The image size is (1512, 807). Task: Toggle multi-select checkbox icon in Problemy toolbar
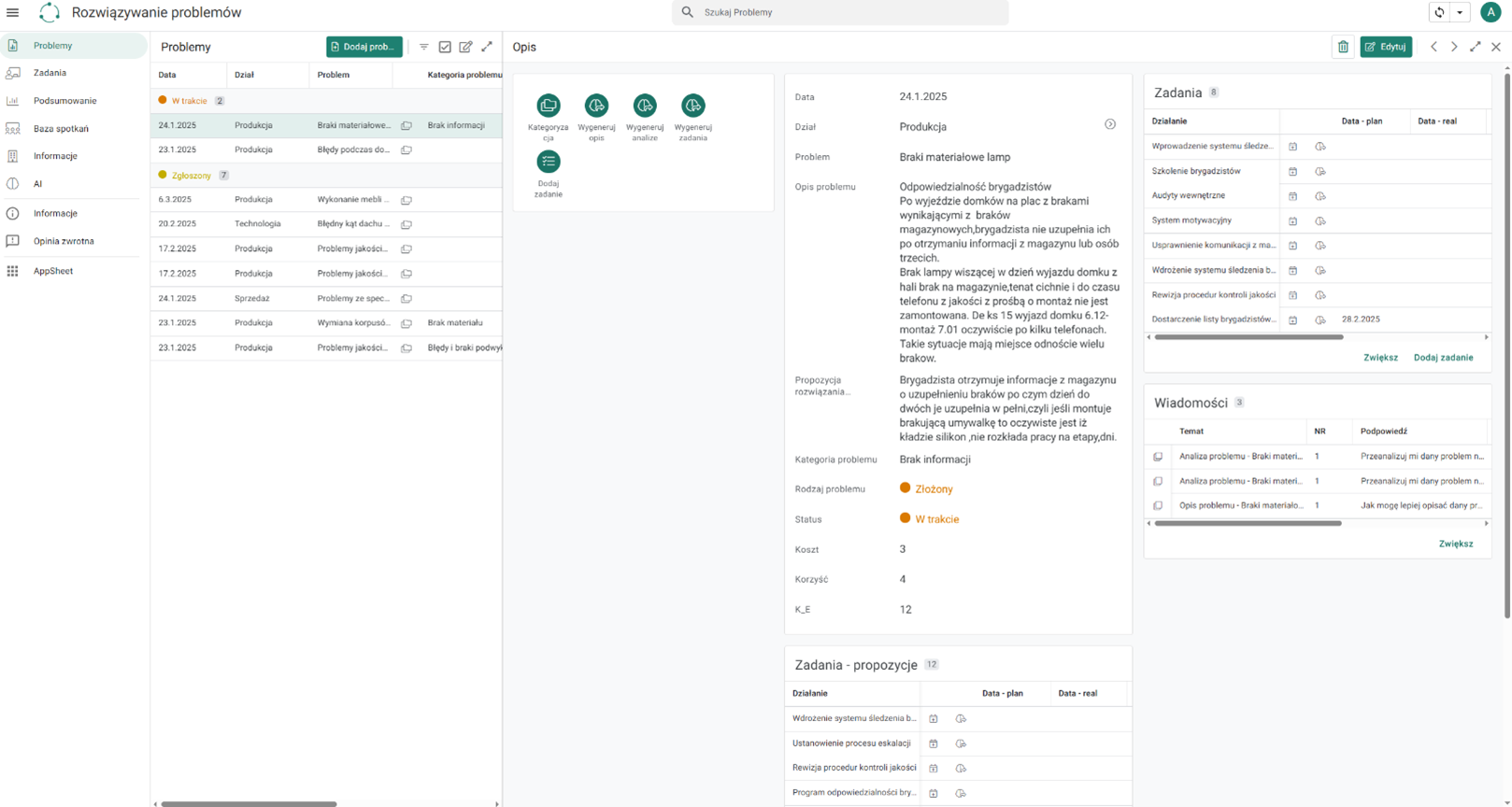(445, 47)
